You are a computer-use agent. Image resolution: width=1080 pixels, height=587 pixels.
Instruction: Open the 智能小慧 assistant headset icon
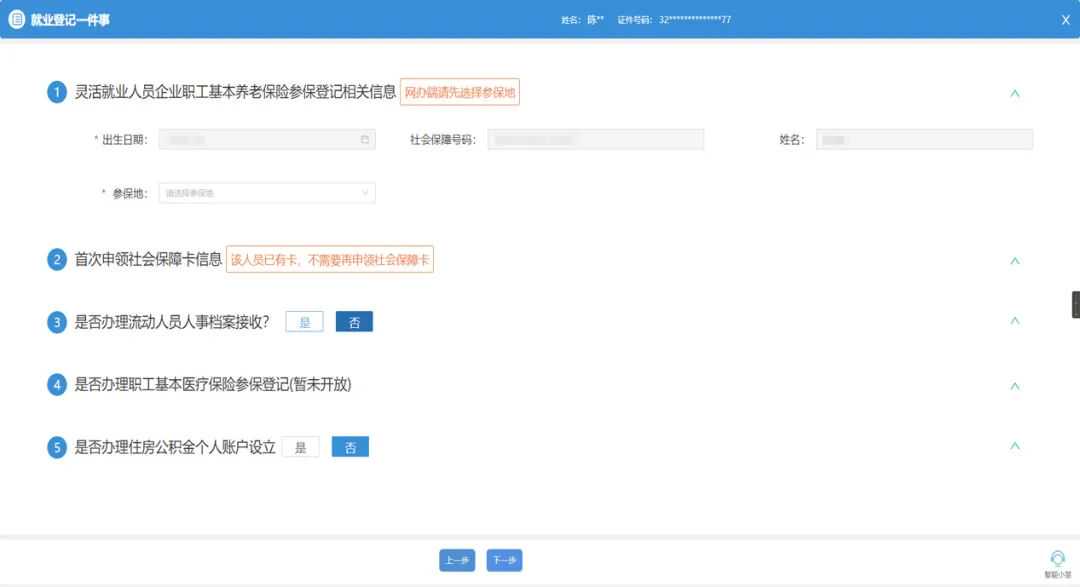tap(1057, 558)
